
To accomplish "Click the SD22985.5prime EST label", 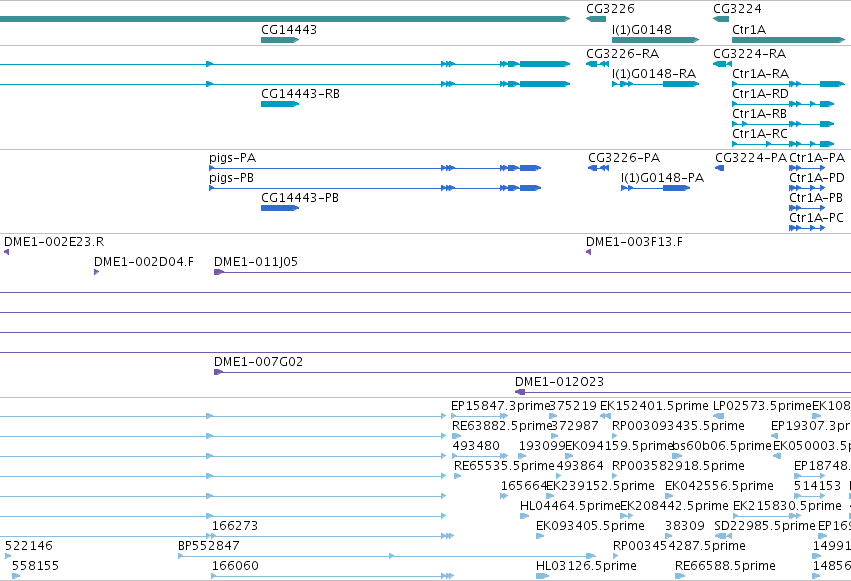I will pos(765,526).
